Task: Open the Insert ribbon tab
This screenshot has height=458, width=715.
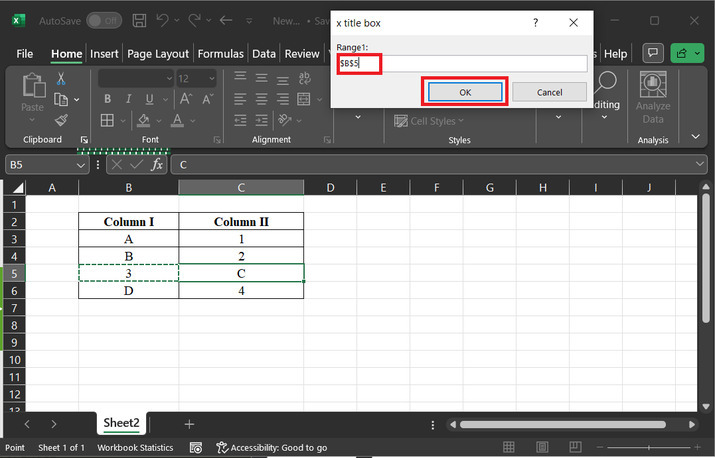Action: point(104,54)
